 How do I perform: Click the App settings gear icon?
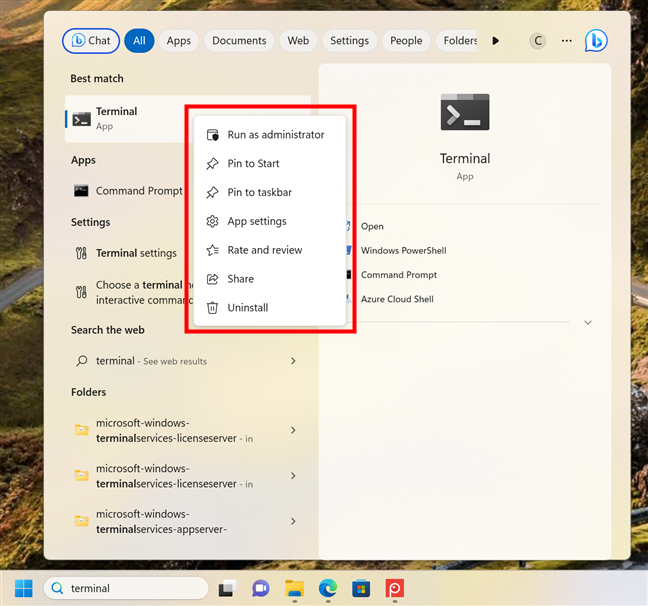[212, 221]
